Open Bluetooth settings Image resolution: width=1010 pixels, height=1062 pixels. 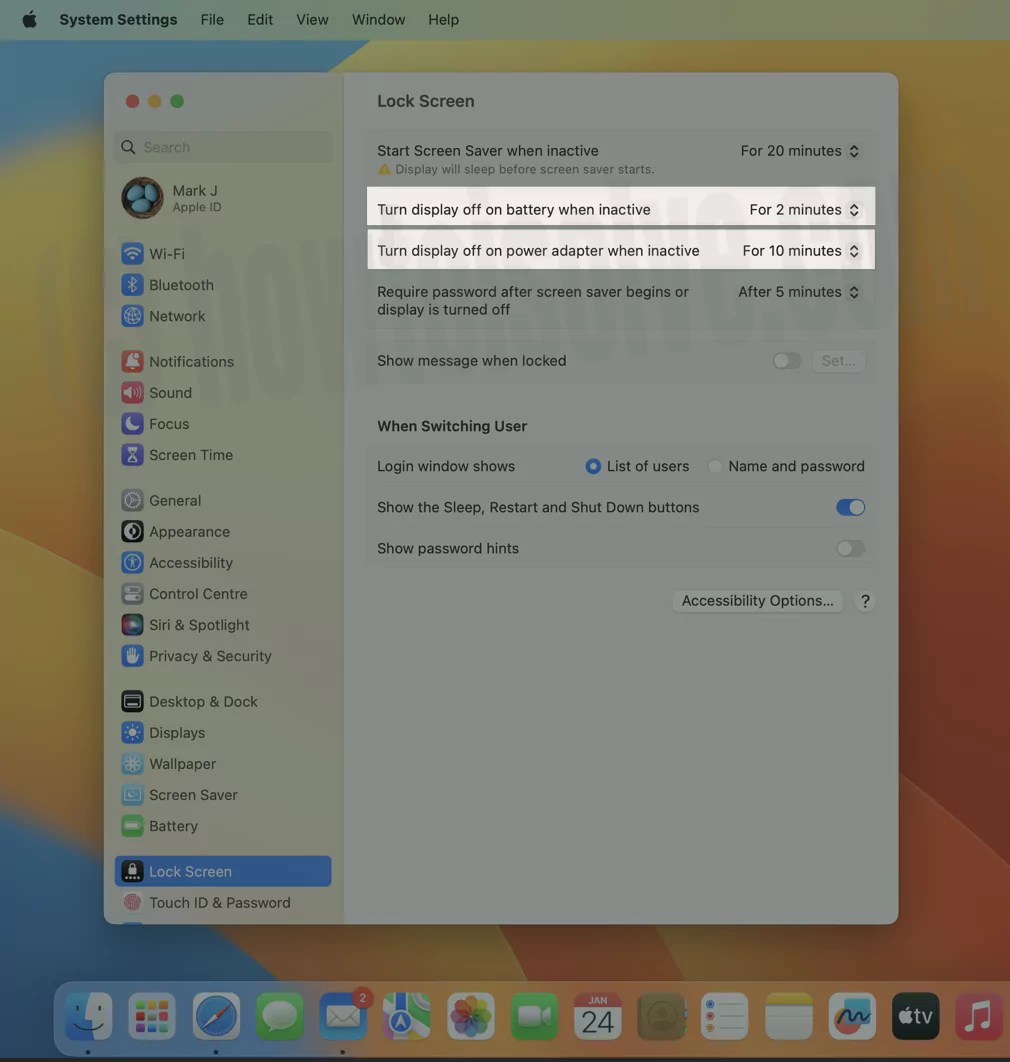point(180,284)
